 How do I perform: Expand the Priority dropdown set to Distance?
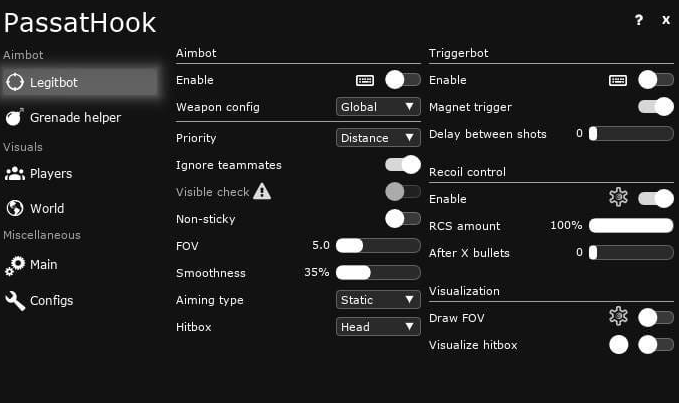[378, 138]
